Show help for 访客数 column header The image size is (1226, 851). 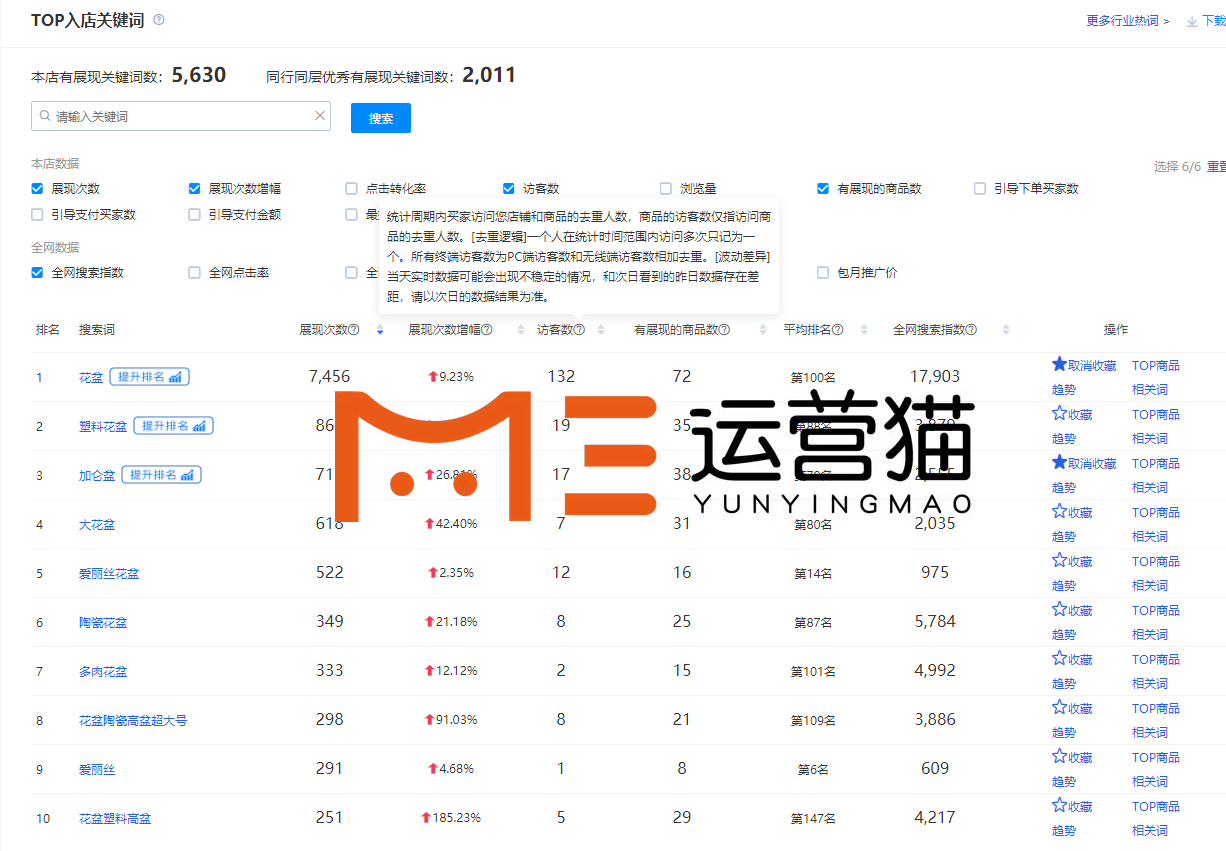579,330
